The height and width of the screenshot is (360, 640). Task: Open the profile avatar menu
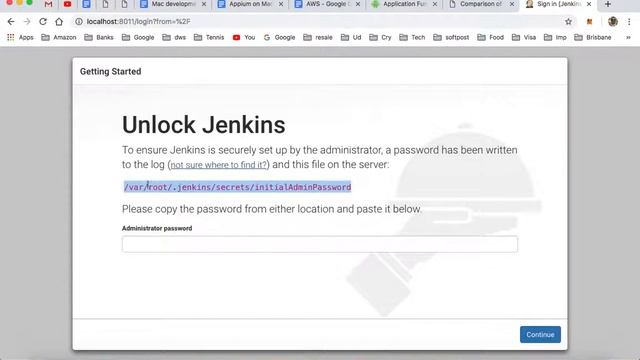613,22
